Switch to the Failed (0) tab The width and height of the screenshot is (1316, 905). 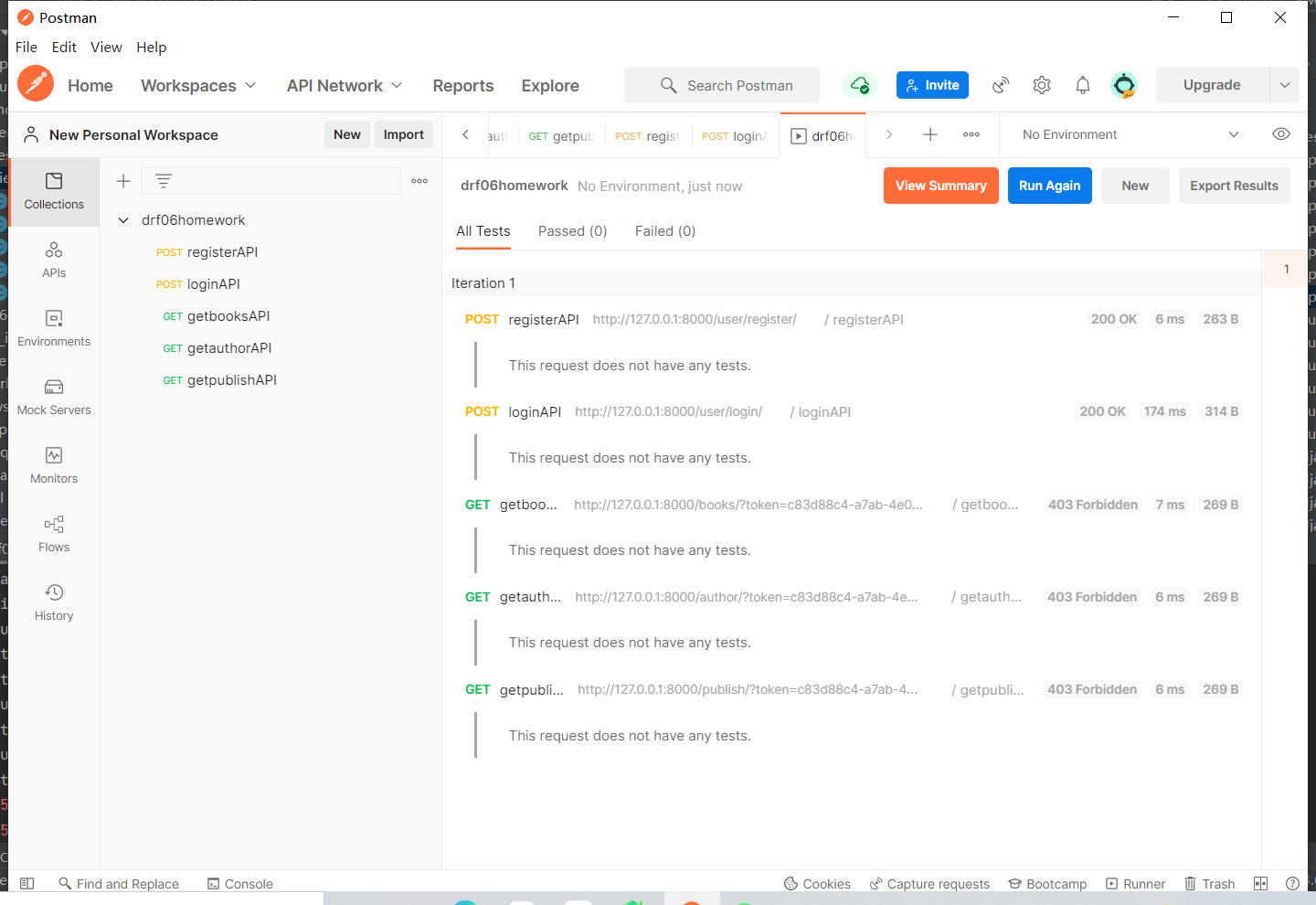click(x=665, y=231)
